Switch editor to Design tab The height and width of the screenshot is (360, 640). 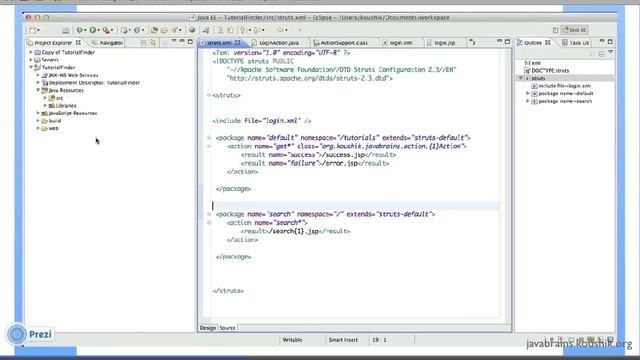coord(208,328)
